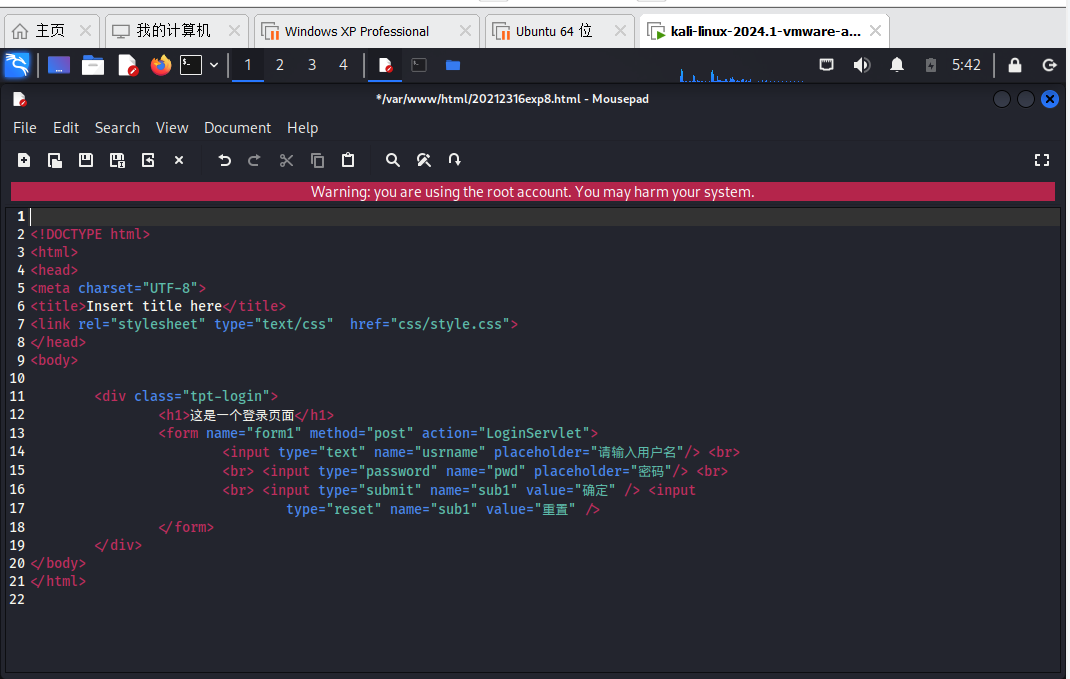Expand the terminal launcher dropdown arrow
Screen dimensions: 1070x679
[214, 65]
